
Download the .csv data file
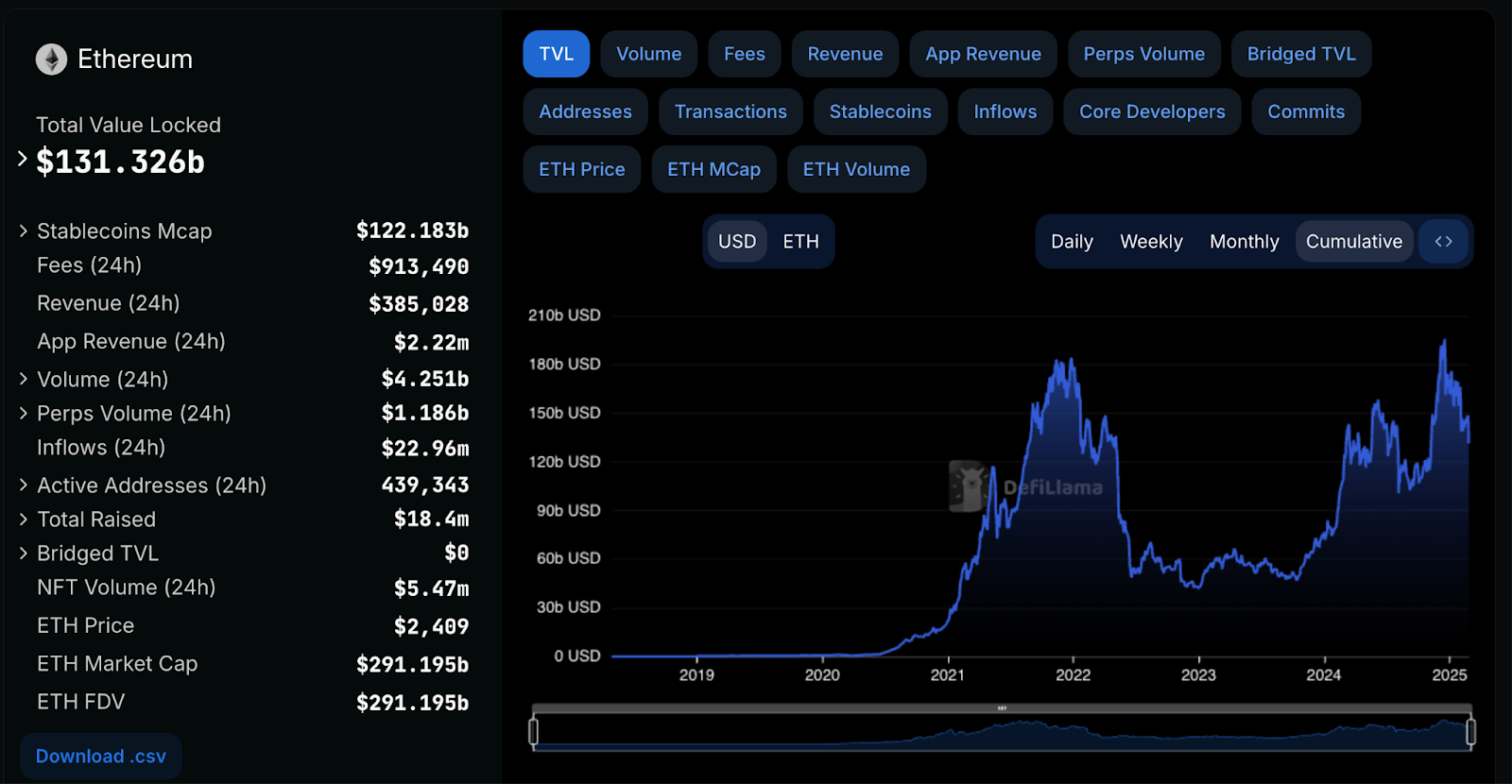click(x=101, y=756)
